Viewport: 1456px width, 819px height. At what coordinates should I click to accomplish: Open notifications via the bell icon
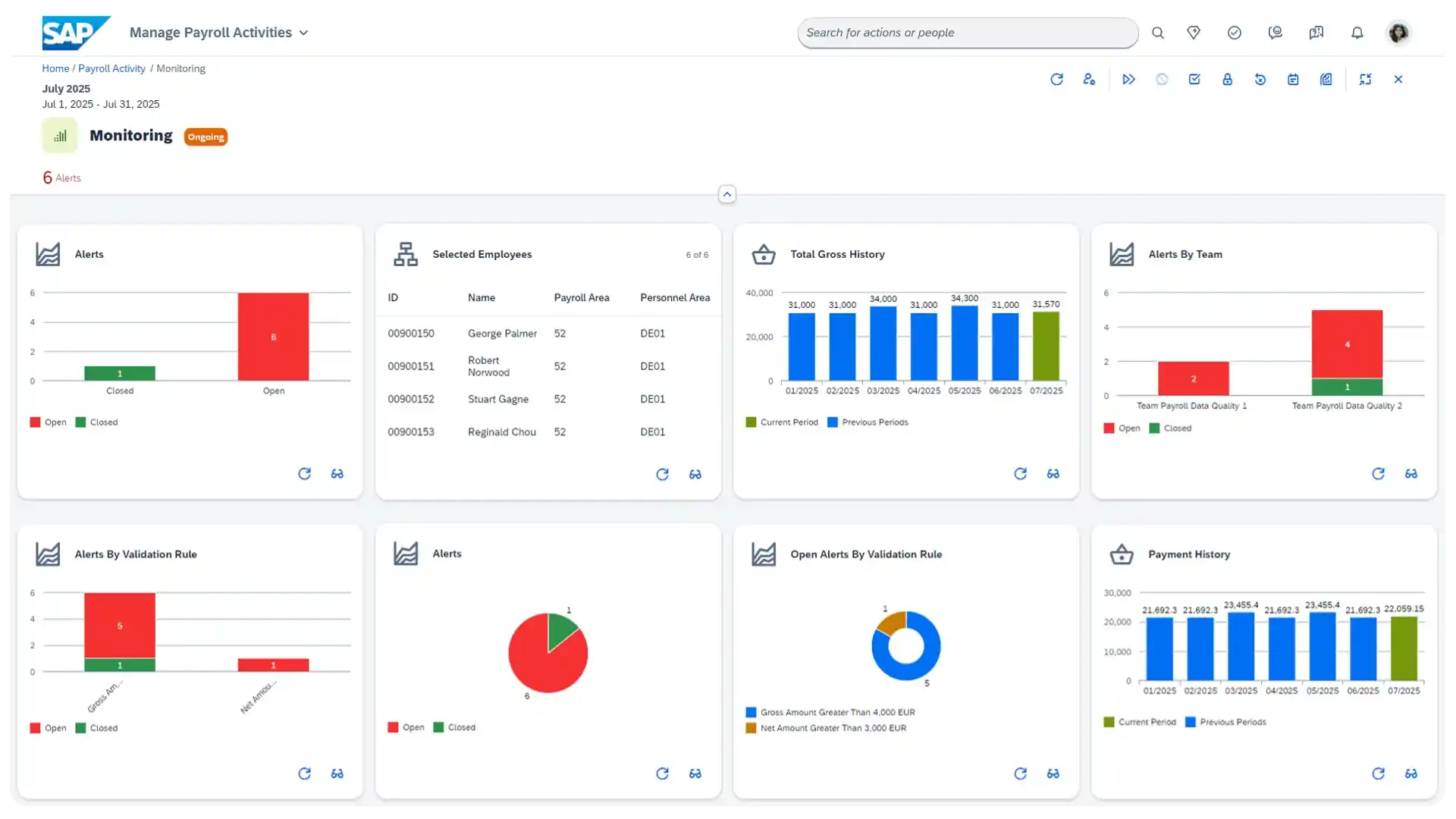tap(1357, 33)
